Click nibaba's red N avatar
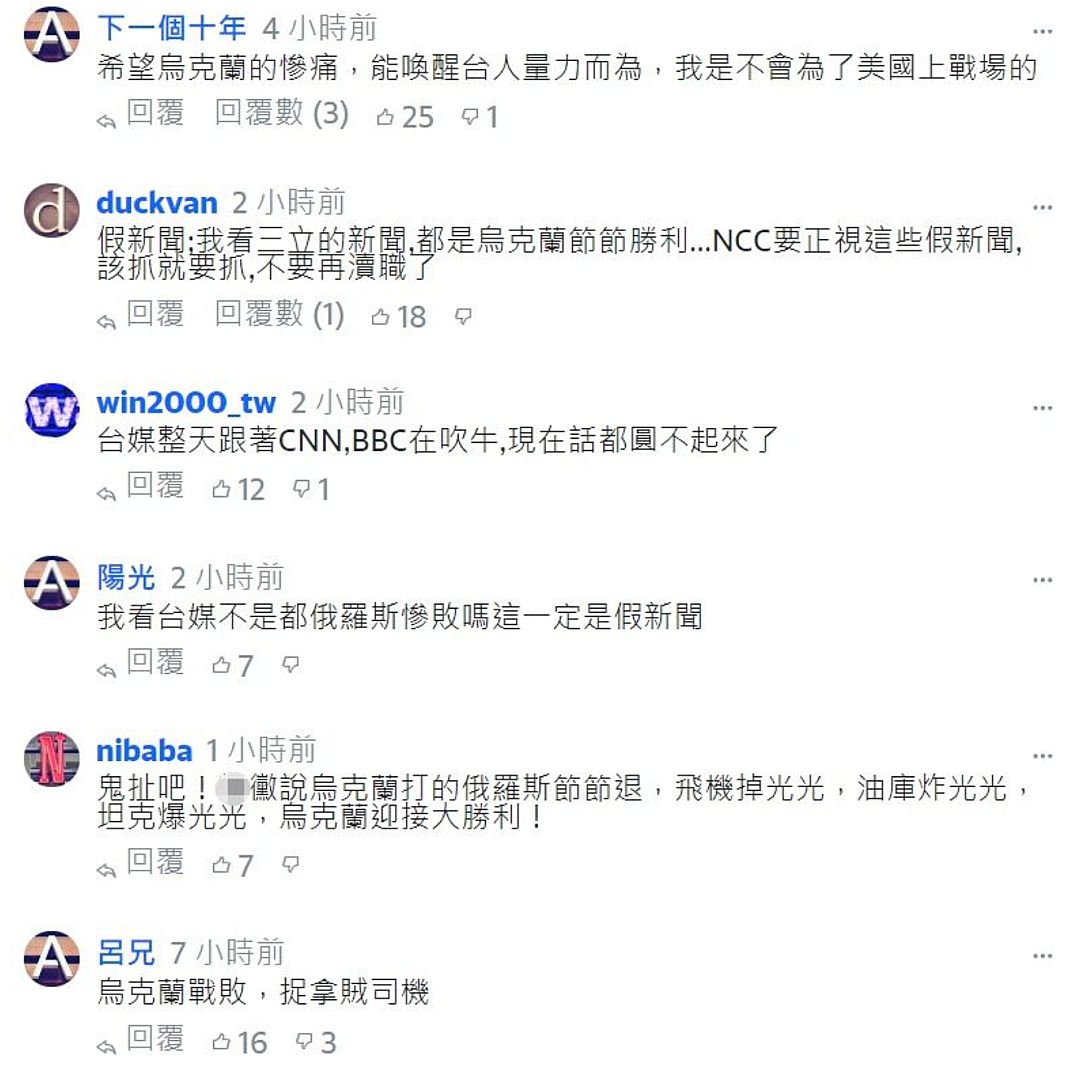Screen dimensions: 1080x1075 point(52,759)
